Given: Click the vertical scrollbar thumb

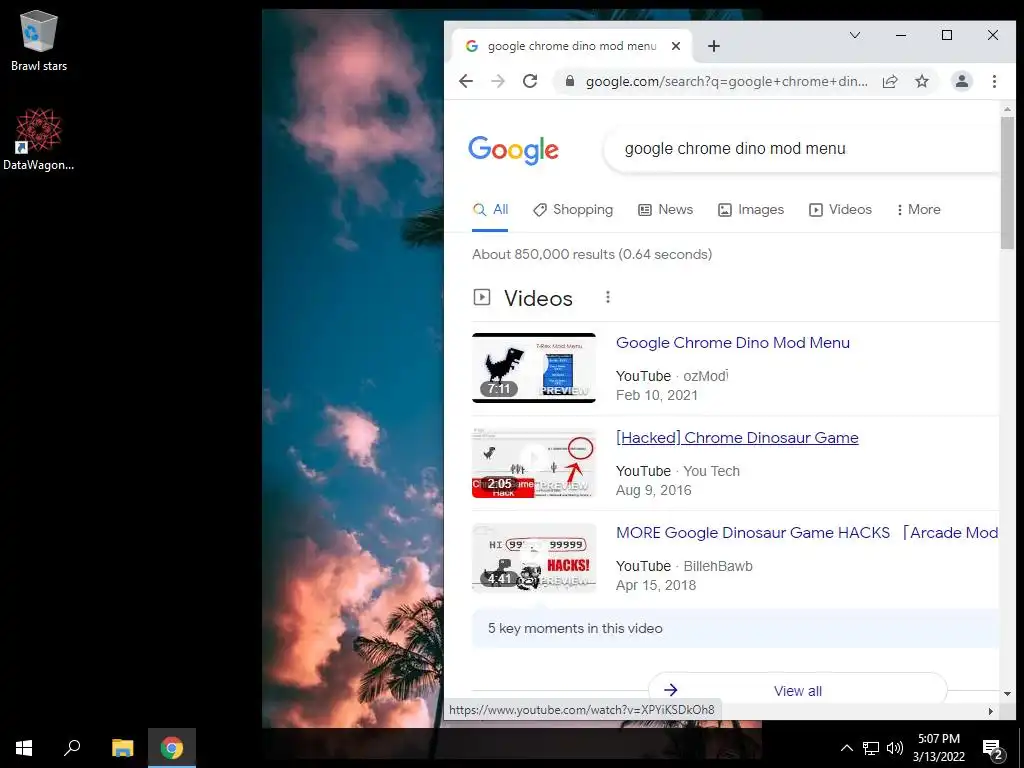Looking at the screenshot, I should click(1007, 183).
